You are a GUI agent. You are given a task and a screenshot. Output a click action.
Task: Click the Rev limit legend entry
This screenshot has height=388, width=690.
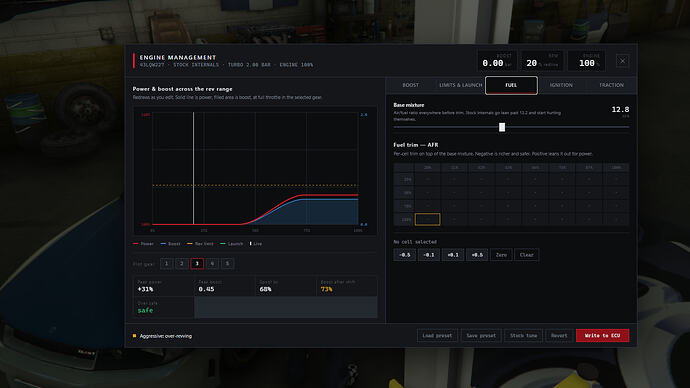coord(200,244)
